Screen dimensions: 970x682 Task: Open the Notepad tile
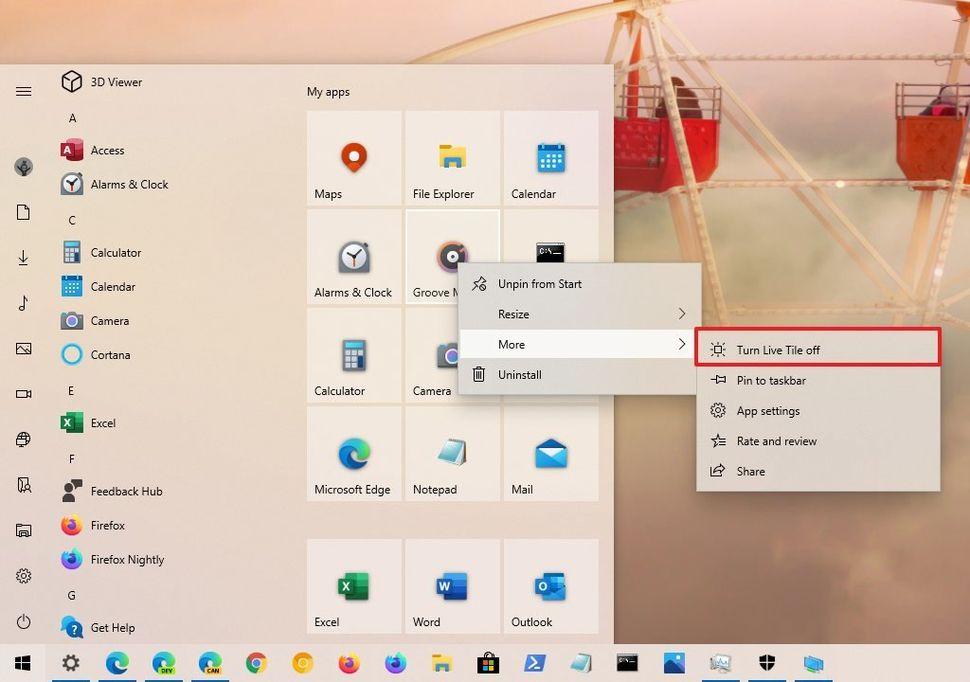(452, 453)
